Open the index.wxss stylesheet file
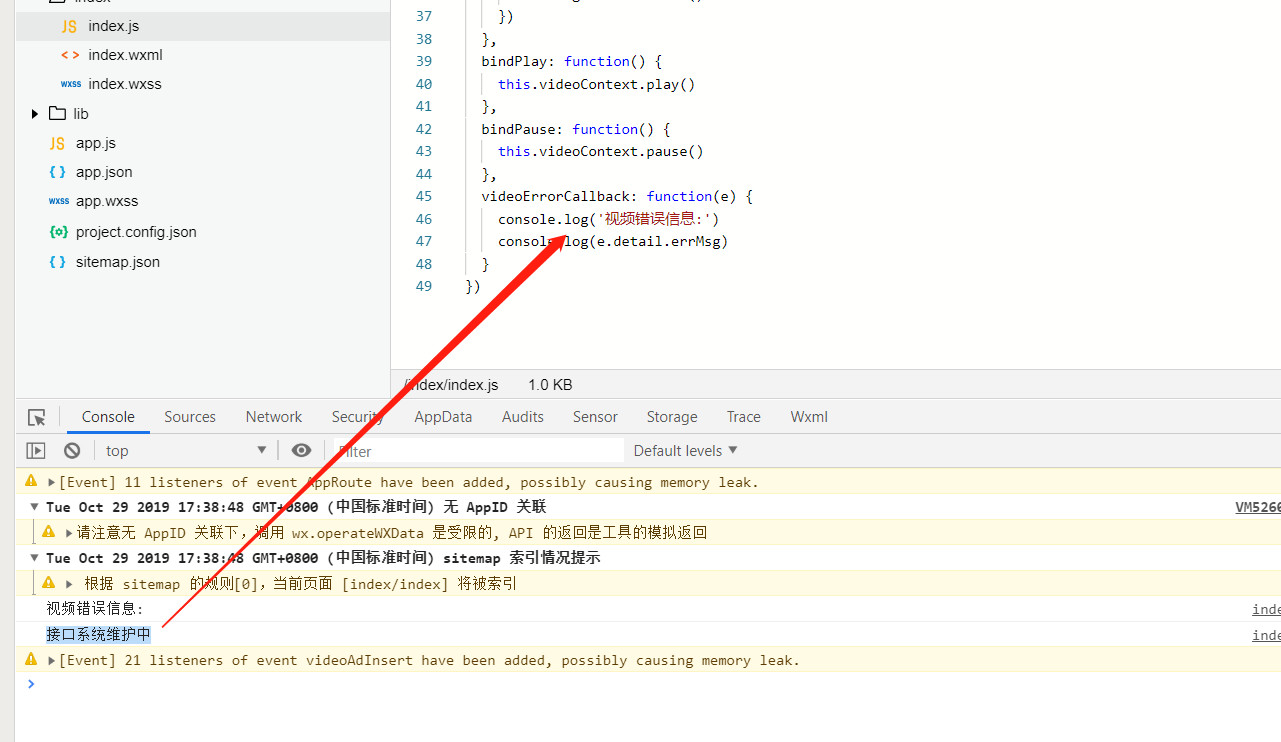Image resolution: width=1281 pixels, height=742 pixels. 124,84
